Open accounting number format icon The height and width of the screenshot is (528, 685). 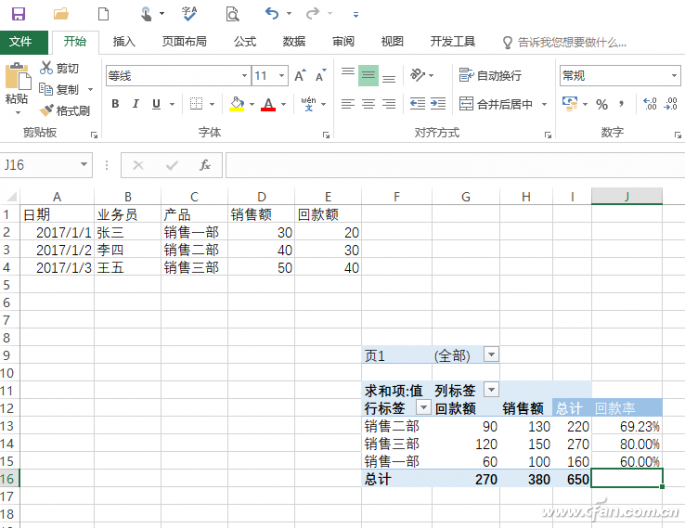570,104
